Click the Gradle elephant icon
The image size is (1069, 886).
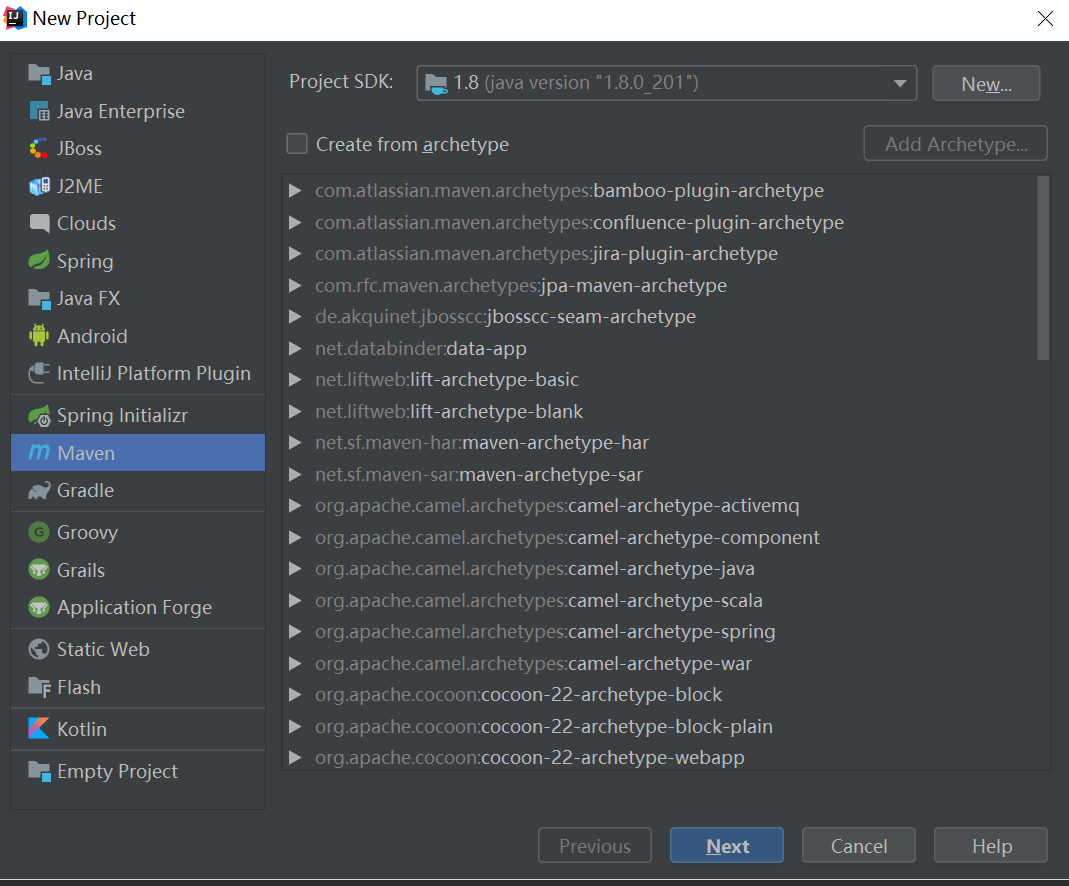coord(39,490)
